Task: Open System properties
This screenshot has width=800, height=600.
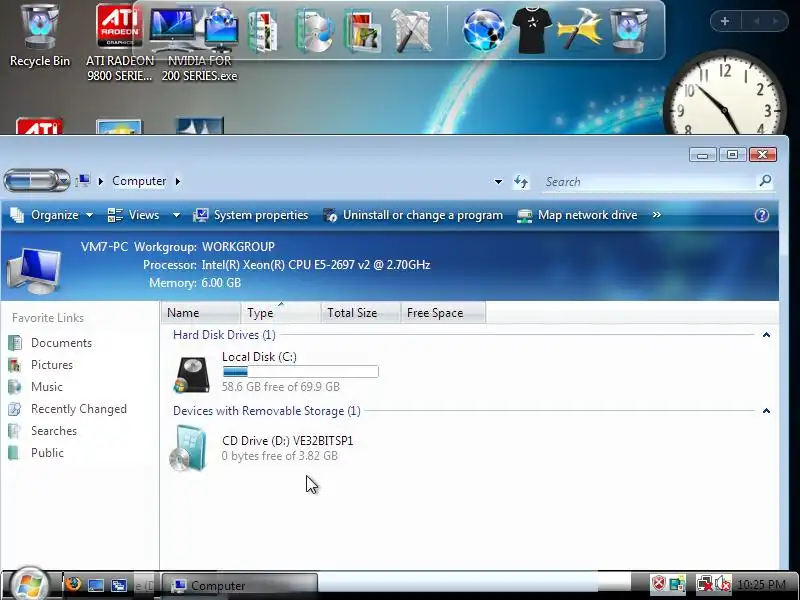Action: click(251, 215)
